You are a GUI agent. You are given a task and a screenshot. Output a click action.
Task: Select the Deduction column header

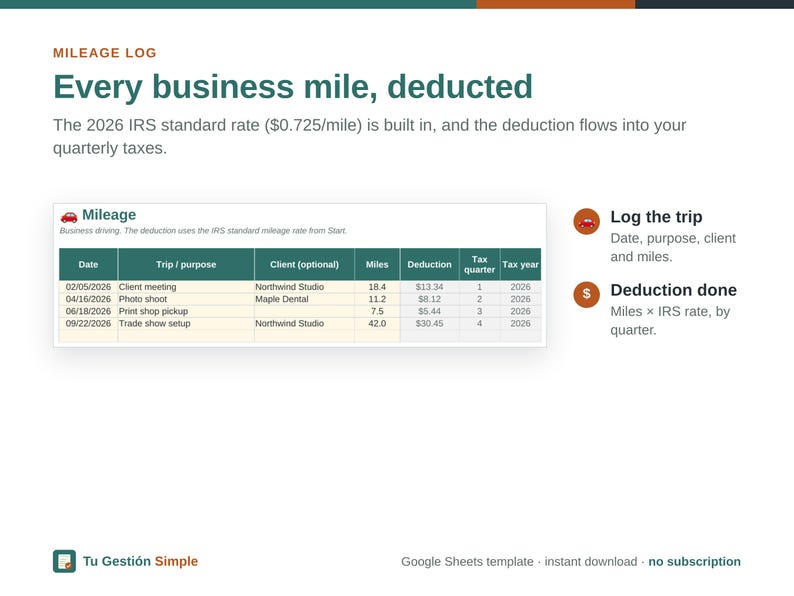tap(429, 264)
